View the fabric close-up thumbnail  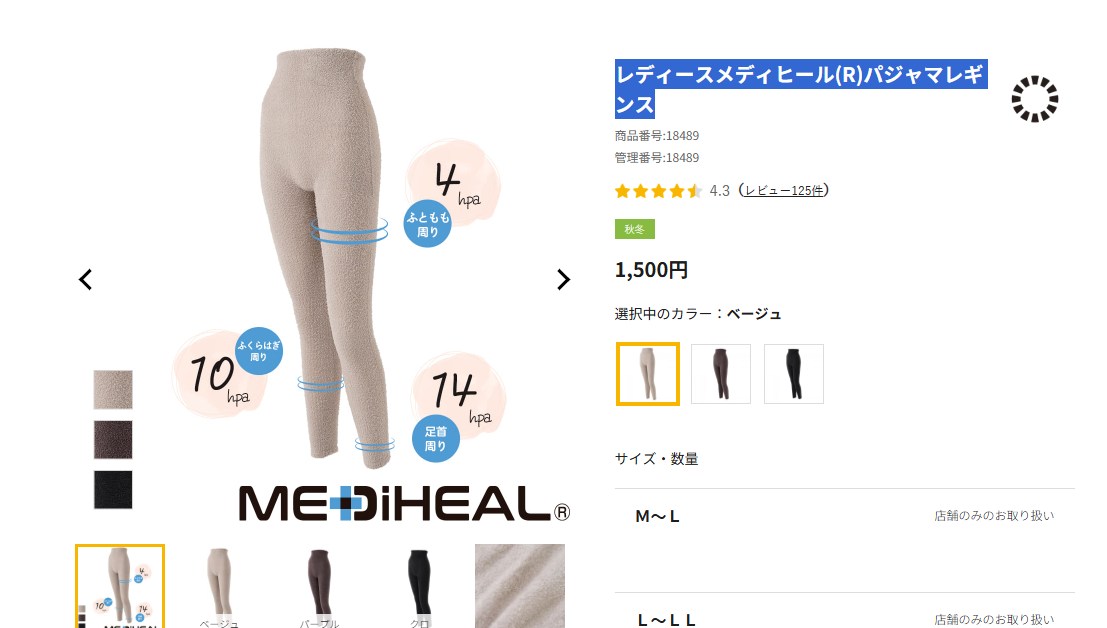[x=520, y=586]
